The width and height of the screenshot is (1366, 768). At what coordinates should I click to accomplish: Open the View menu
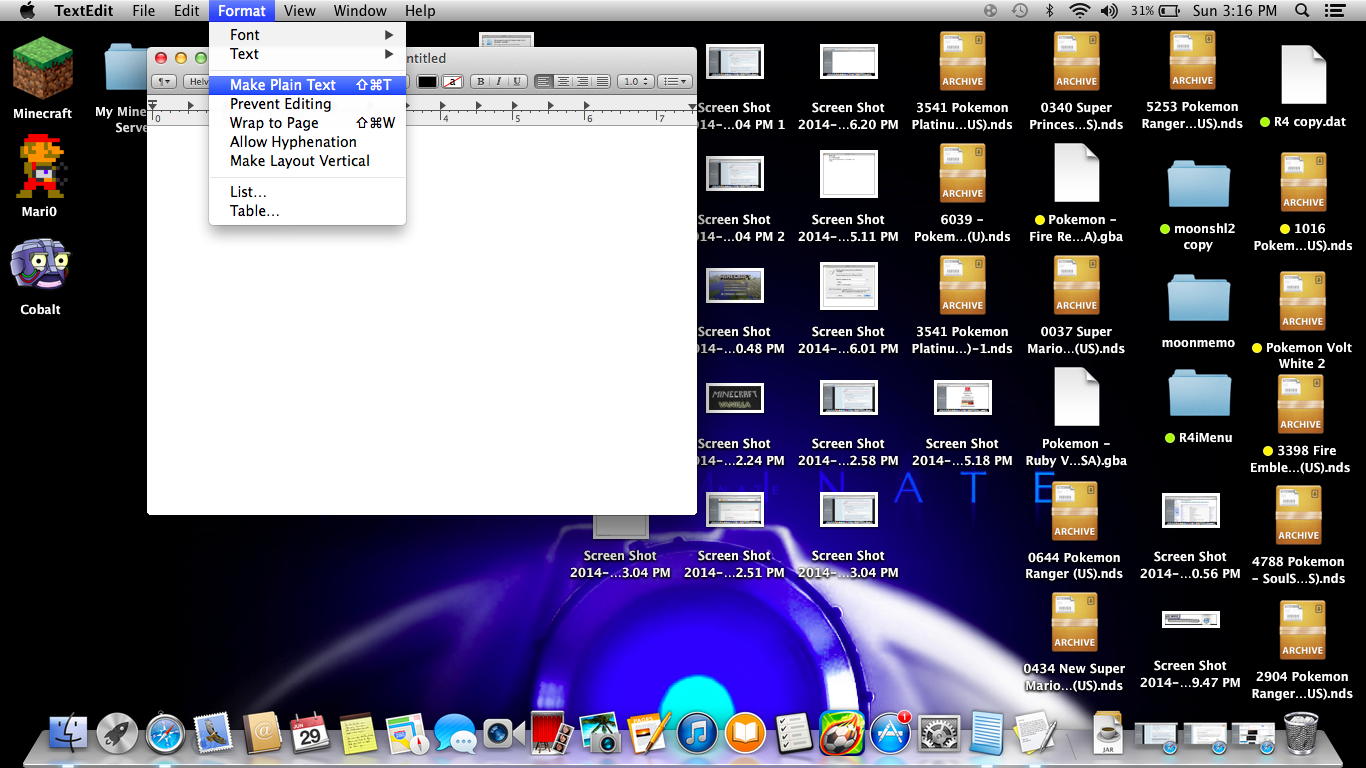(299, 11)
